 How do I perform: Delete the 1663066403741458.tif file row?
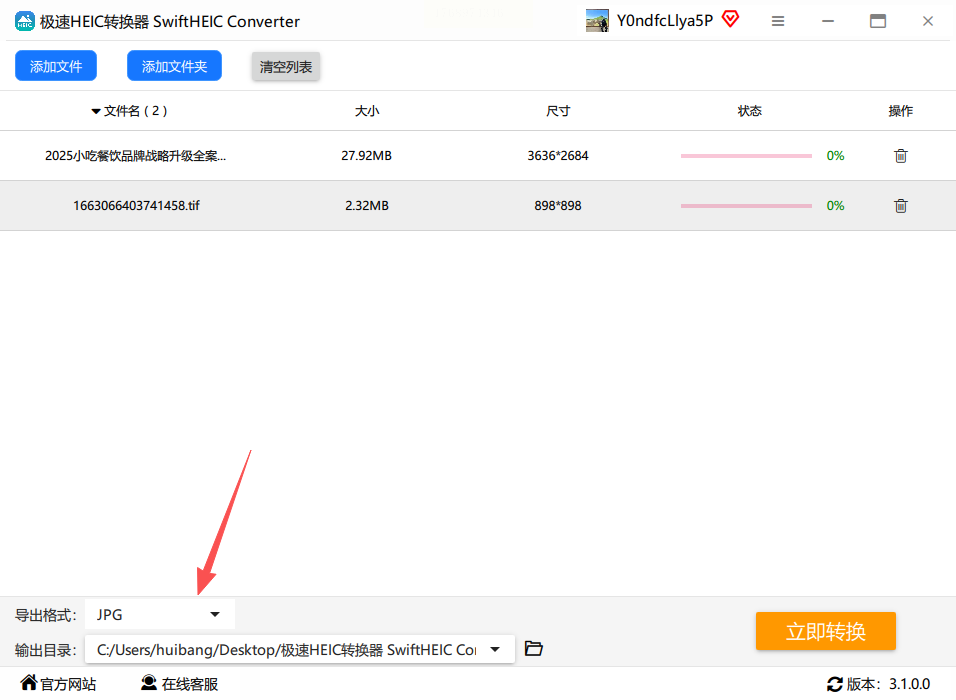point(901,206)
